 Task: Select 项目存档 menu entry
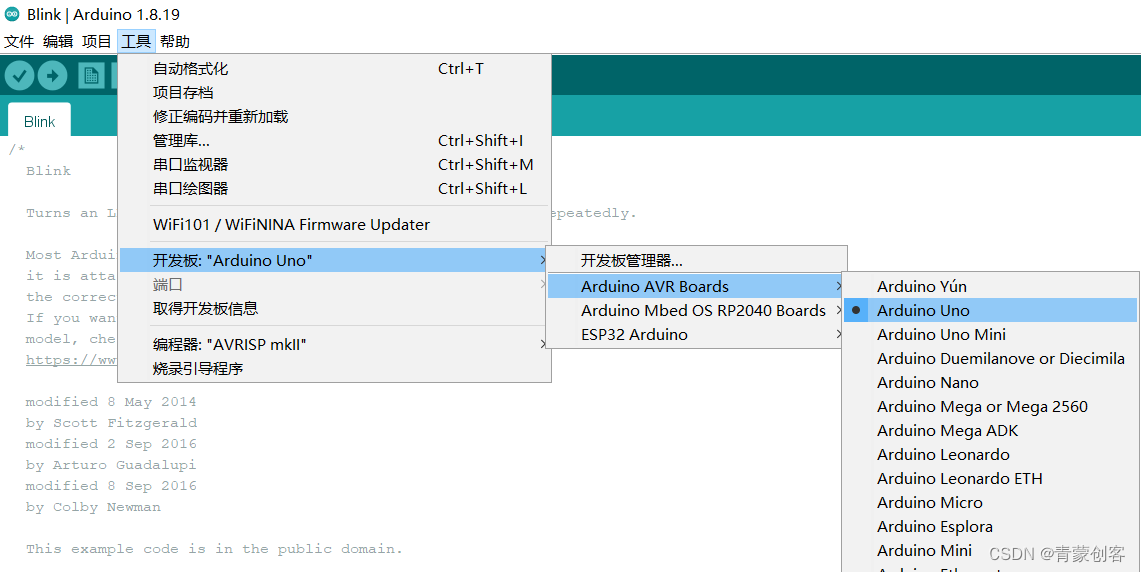tap(334, 92)
